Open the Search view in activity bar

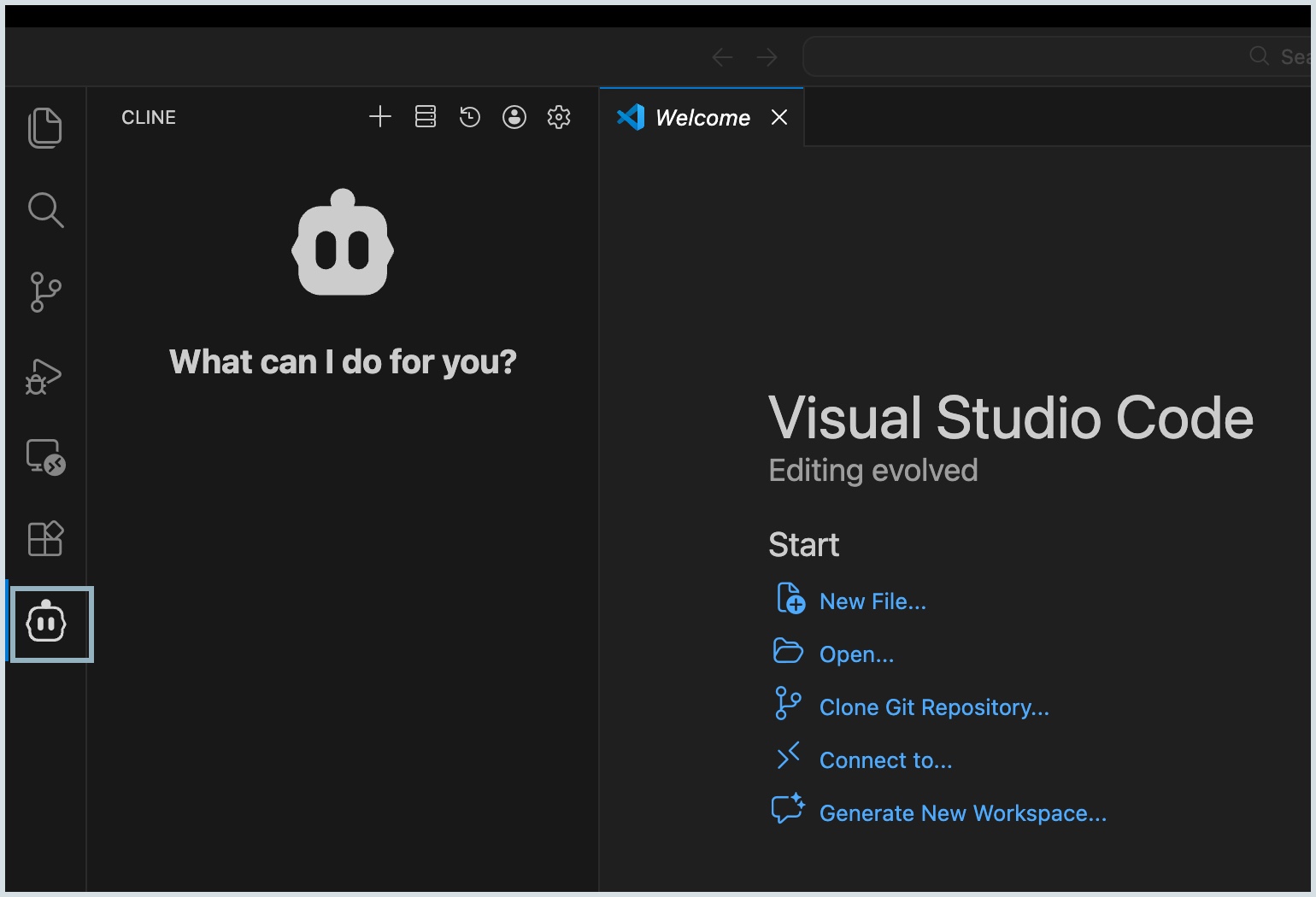[x=45, y=210]
